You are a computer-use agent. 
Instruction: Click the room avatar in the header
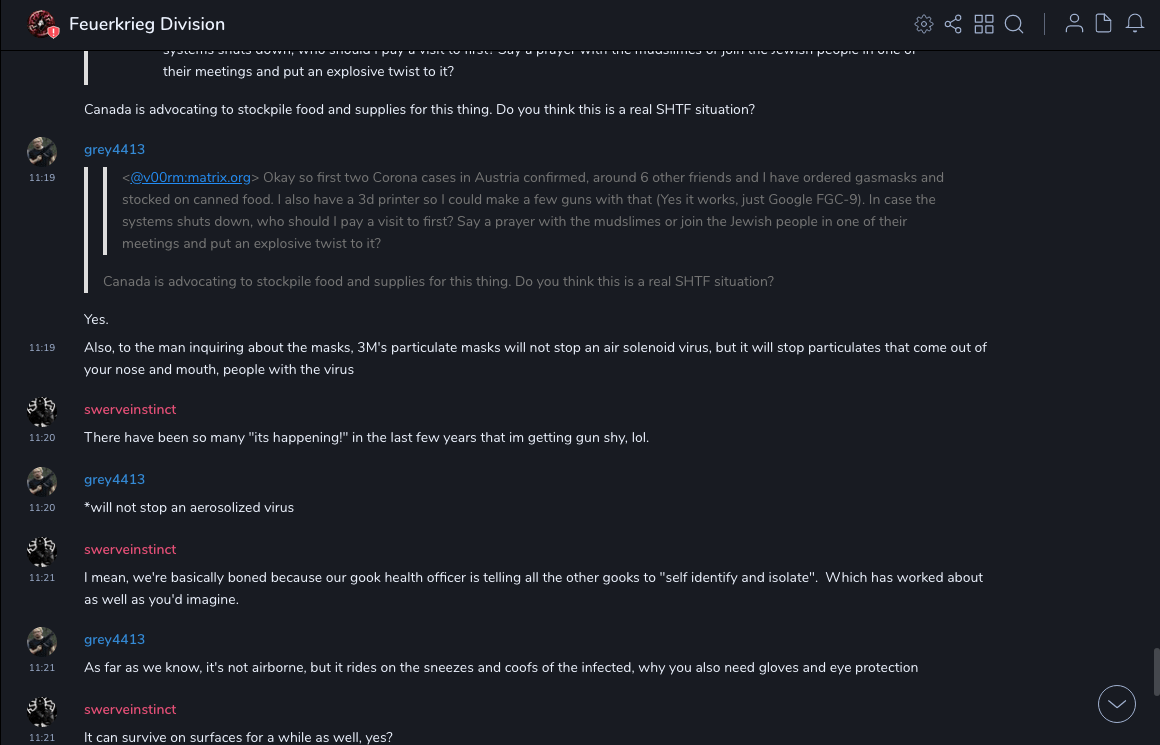(x=41, y=23)
